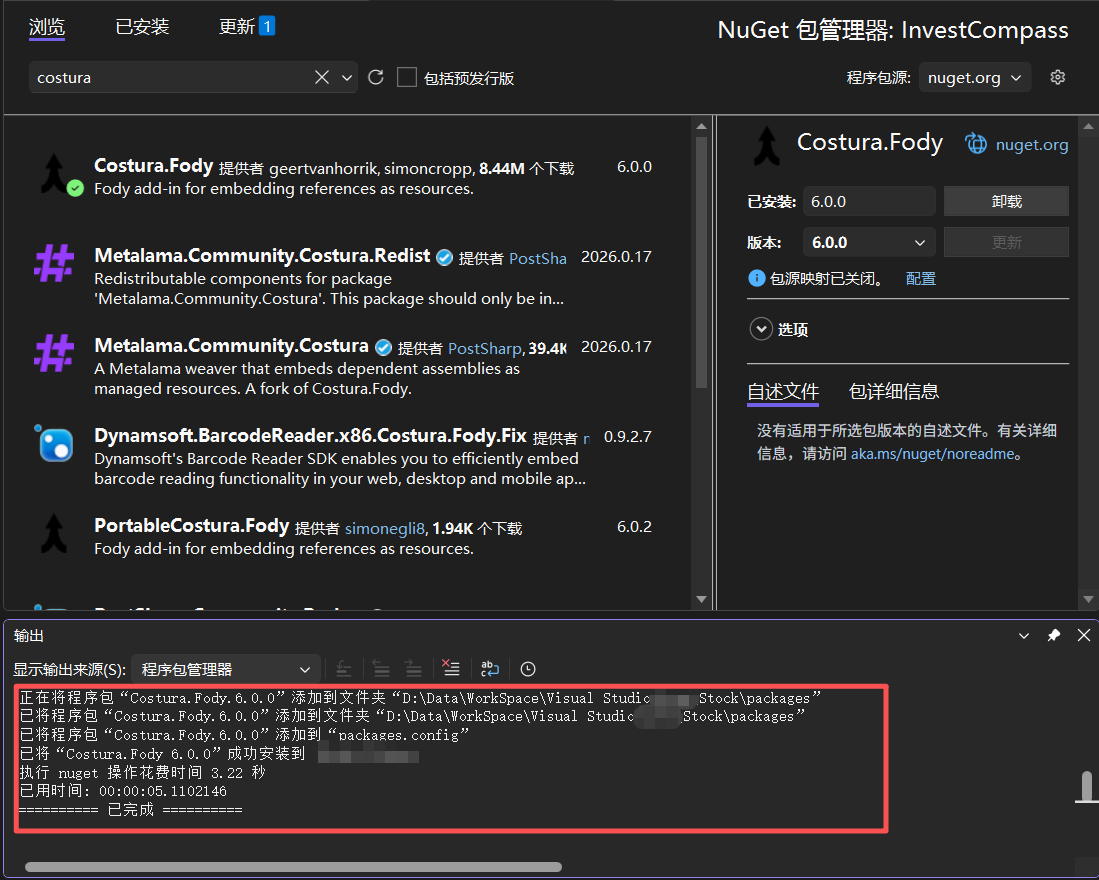
Task: Expand the 选项 section
Action: pos(761,329)
